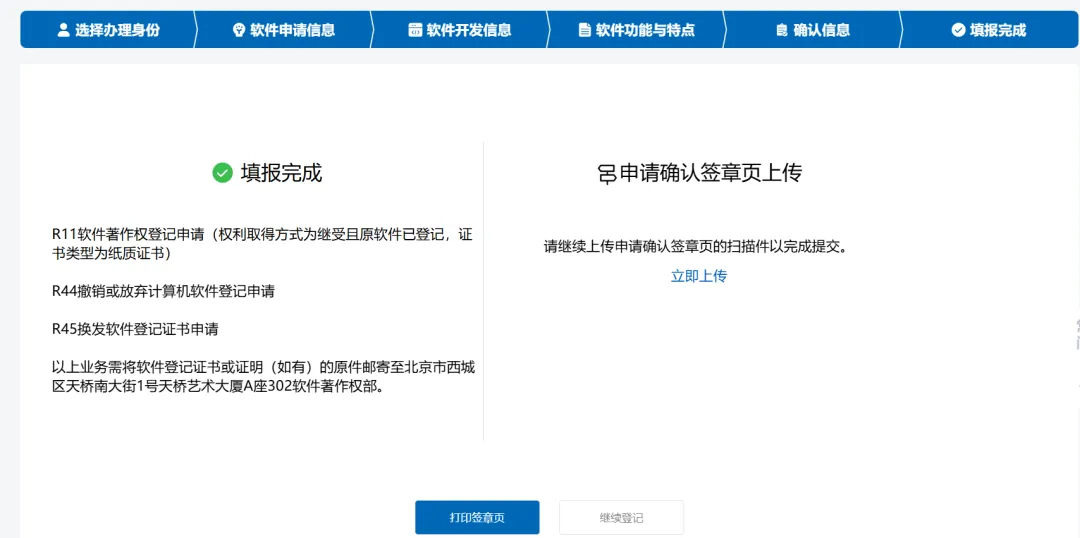Go to the 软件开发信息 step
Screen dimensions: 1080x538
pos(460,30)
